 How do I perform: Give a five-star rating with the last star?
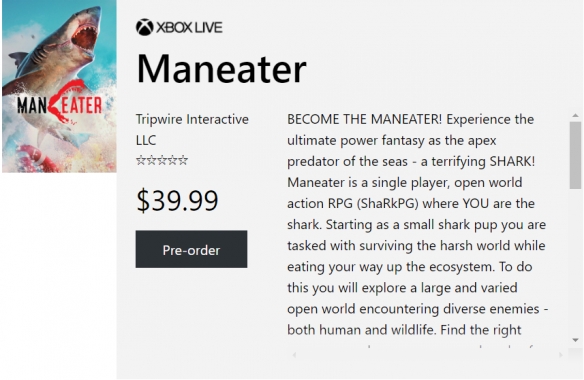pos(183,161)
